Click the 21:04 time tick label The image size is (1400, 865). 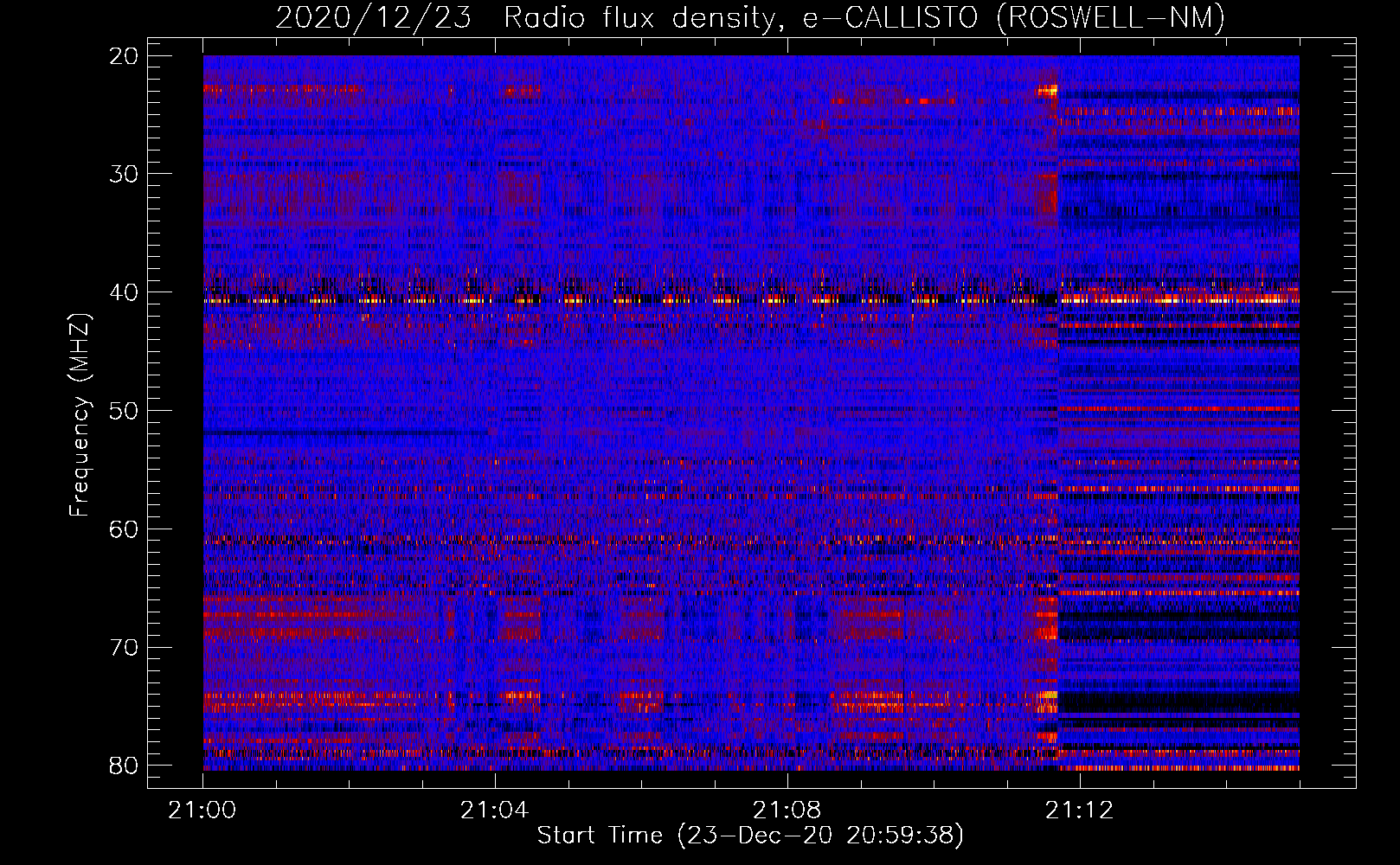click(494, 811)
